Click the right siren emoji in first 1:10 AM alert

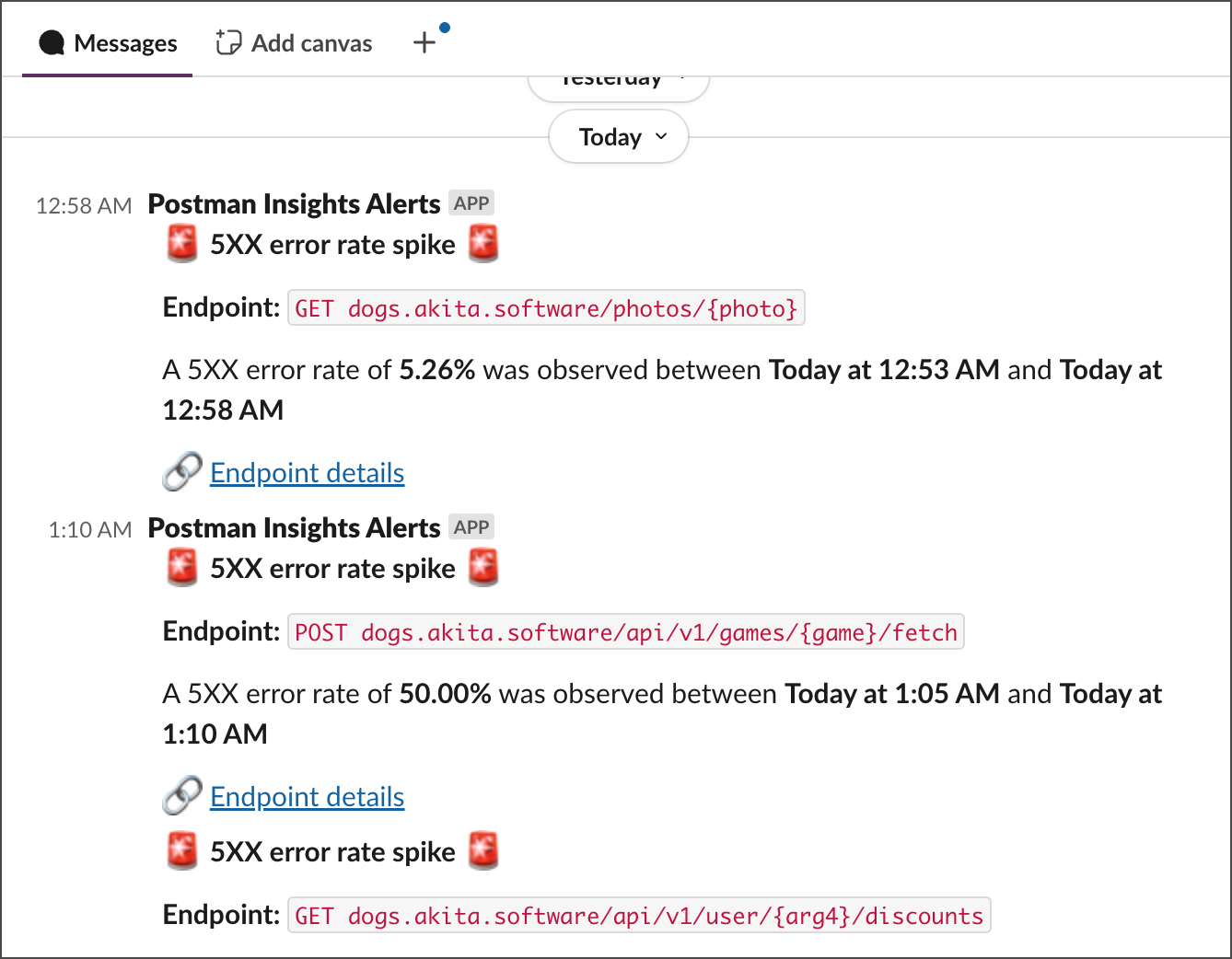(483, 568)
